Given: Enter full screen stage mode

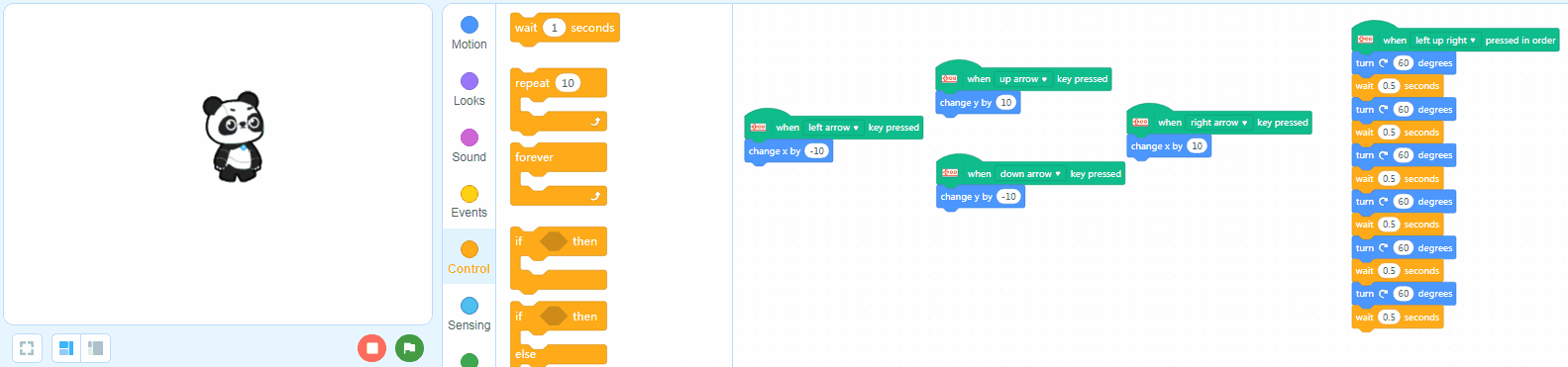Looking at the screenshot, I should [x=27, y=348].
